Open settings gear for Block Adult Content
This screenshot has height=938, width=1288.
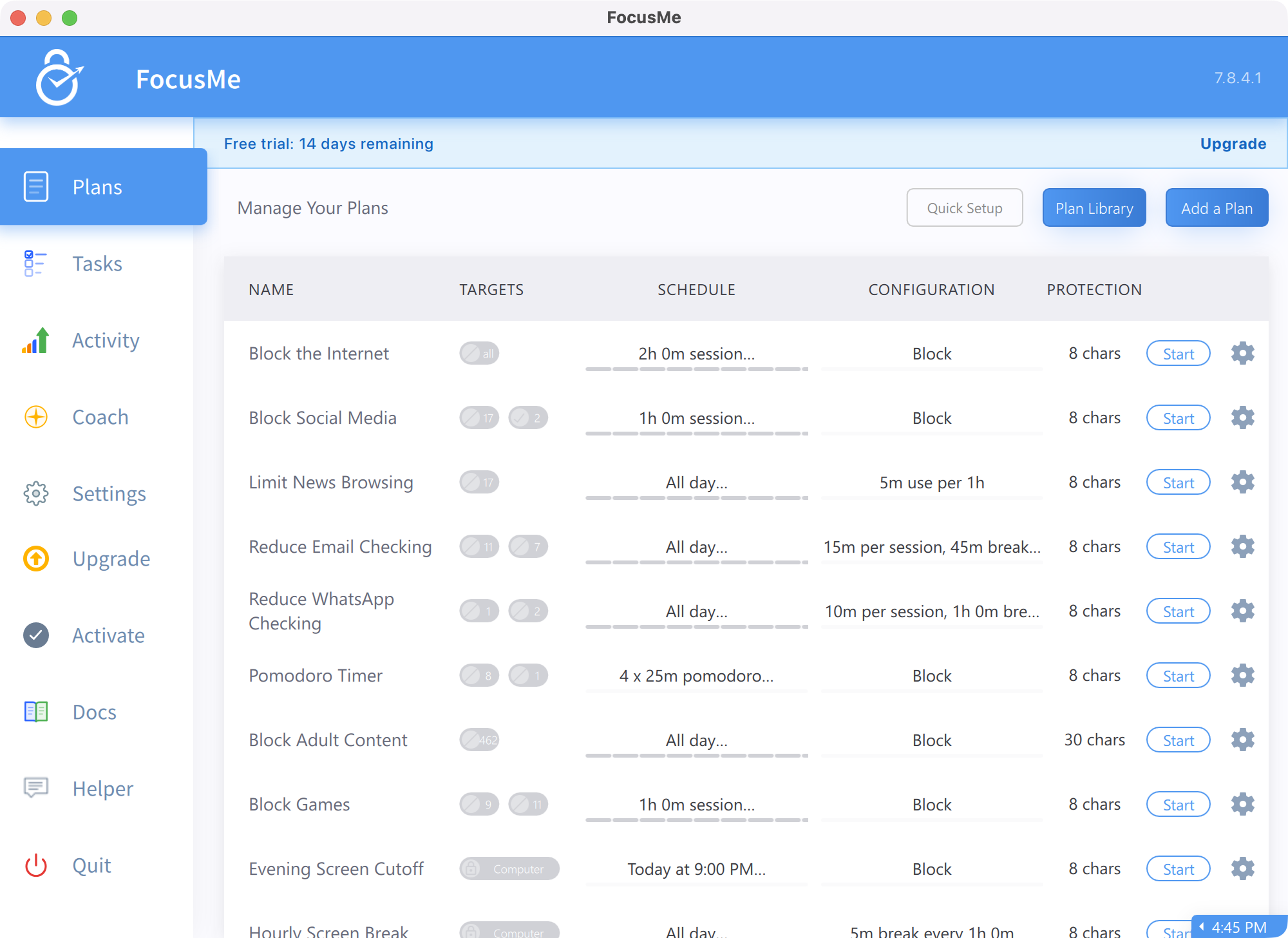click(1242, 740)
